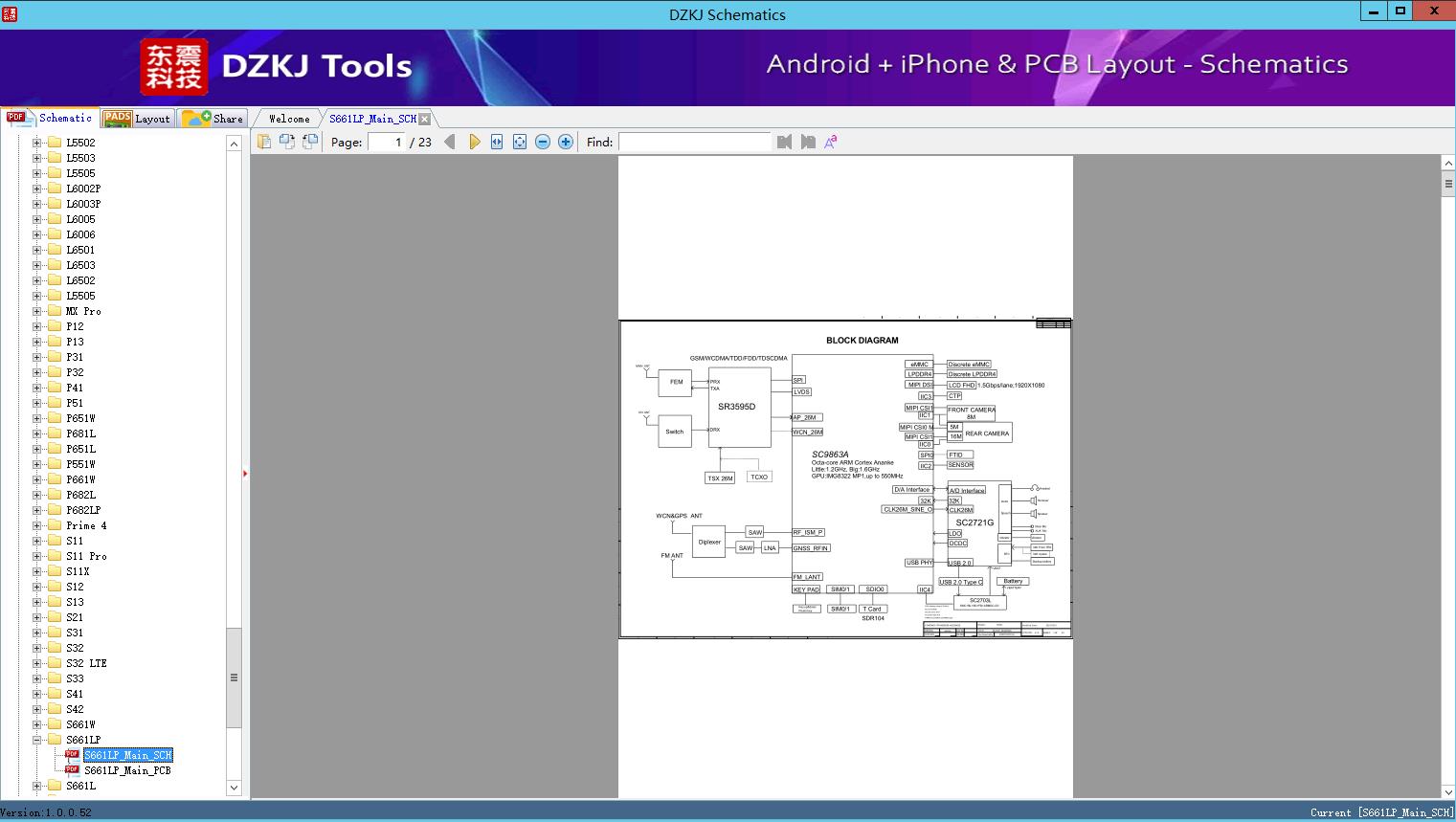Go to the next page
1456x822 pixels.
474,142
